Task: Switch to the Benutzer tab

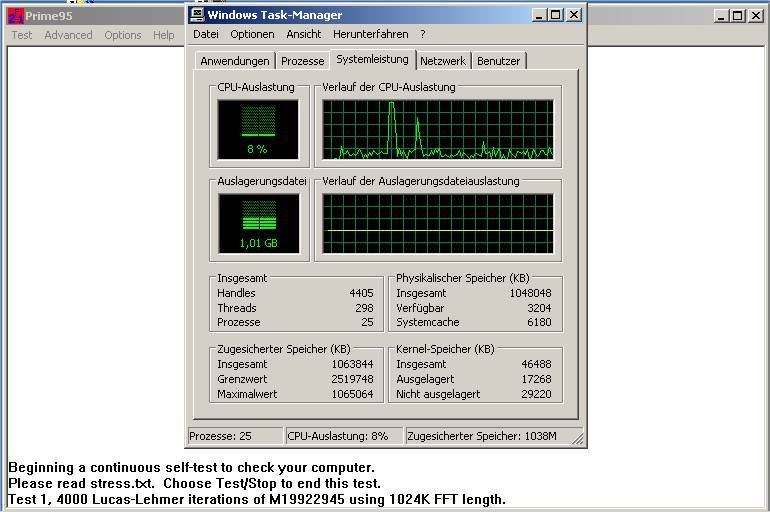Action: 498,61
